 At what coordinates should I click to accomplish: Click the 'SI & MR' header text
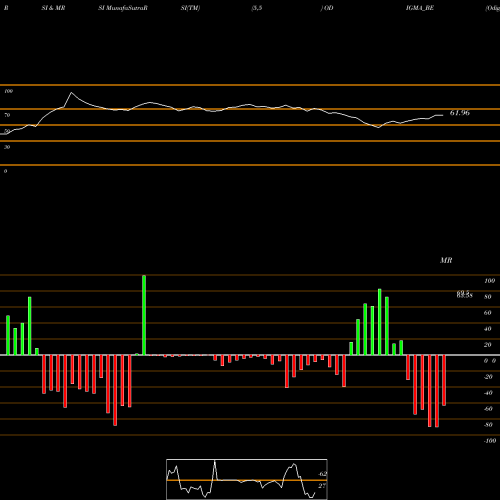(53, 8)
